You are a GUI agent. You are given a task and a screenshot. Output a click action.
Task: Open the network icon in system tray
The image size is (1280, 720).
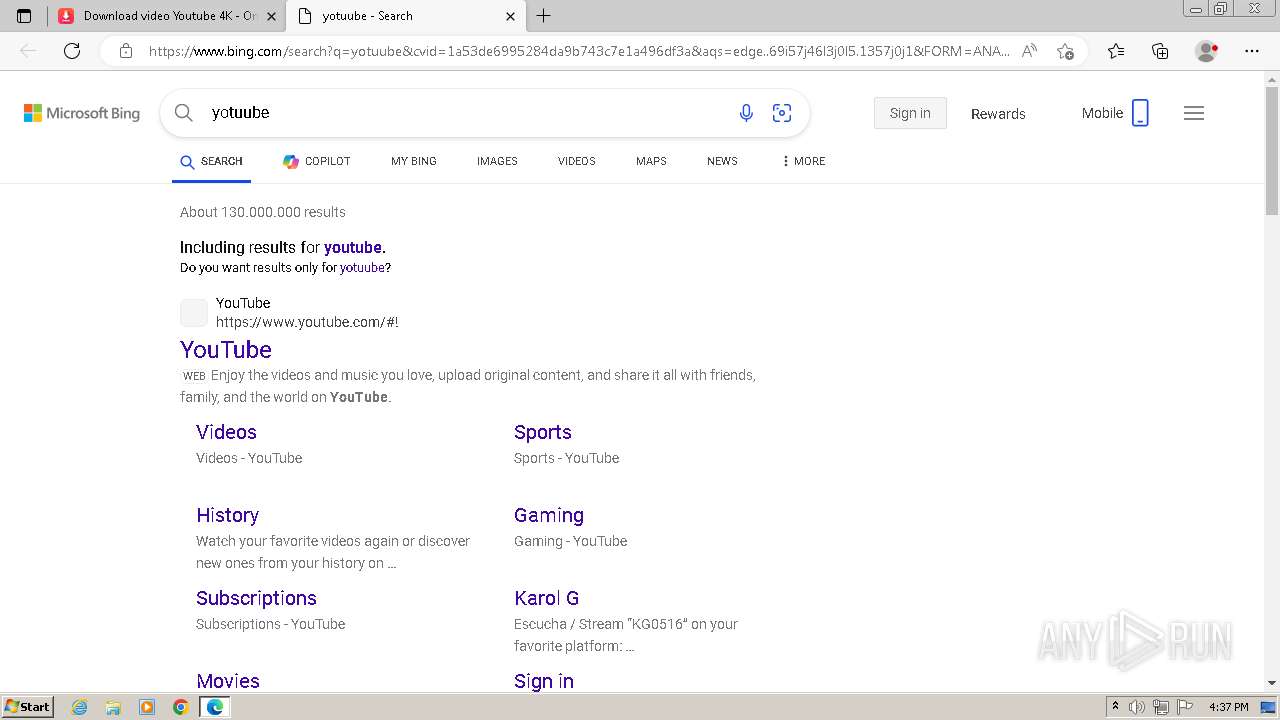pyautogui.click(x=1161, y=707)
